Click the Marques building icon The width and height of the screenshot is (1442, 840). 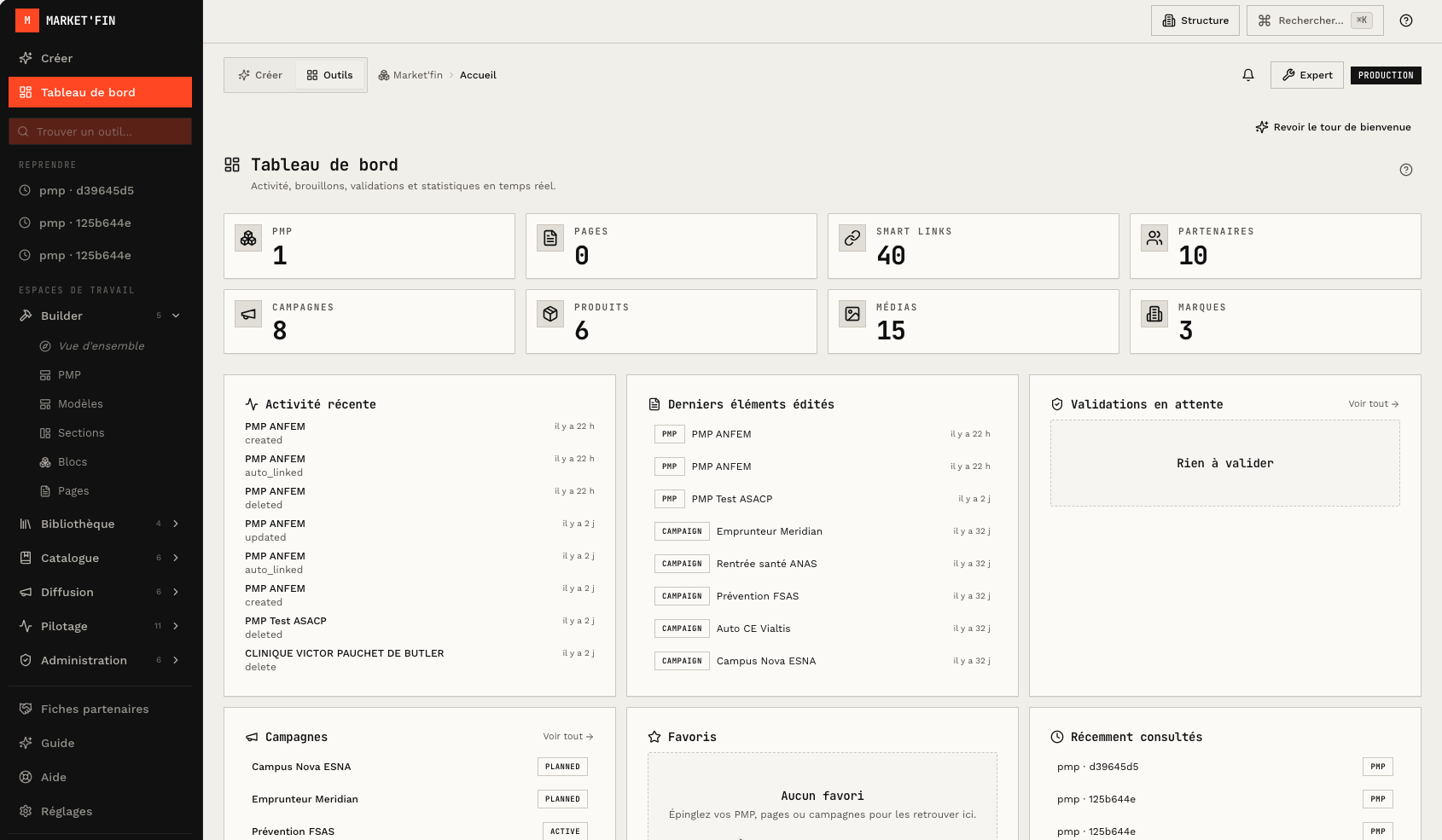point(1154,314)
